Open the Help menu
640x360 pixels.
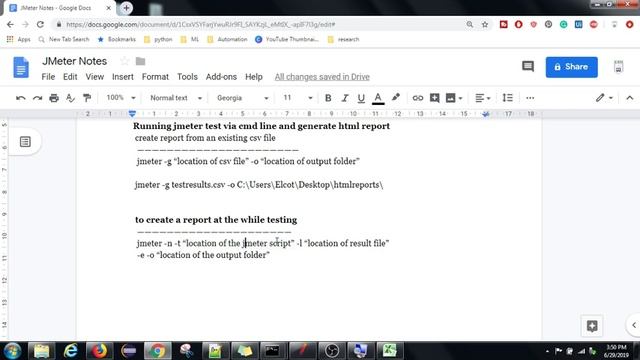tap(253, 77)
